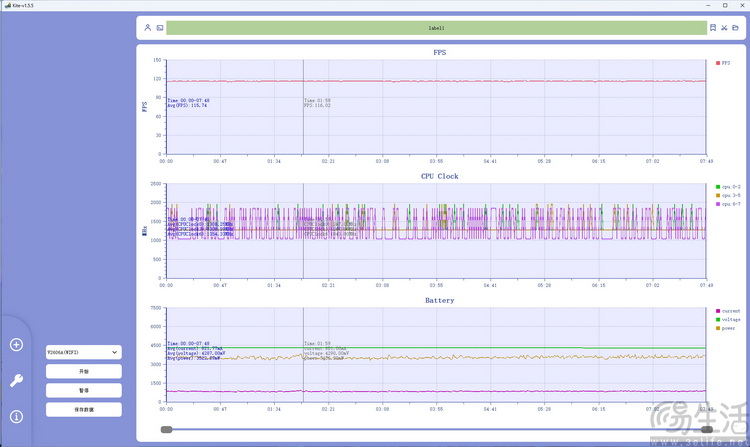This screenshot has width=750, height=447.
Task: Click the 保存数据 save data button
Action: 84,410
